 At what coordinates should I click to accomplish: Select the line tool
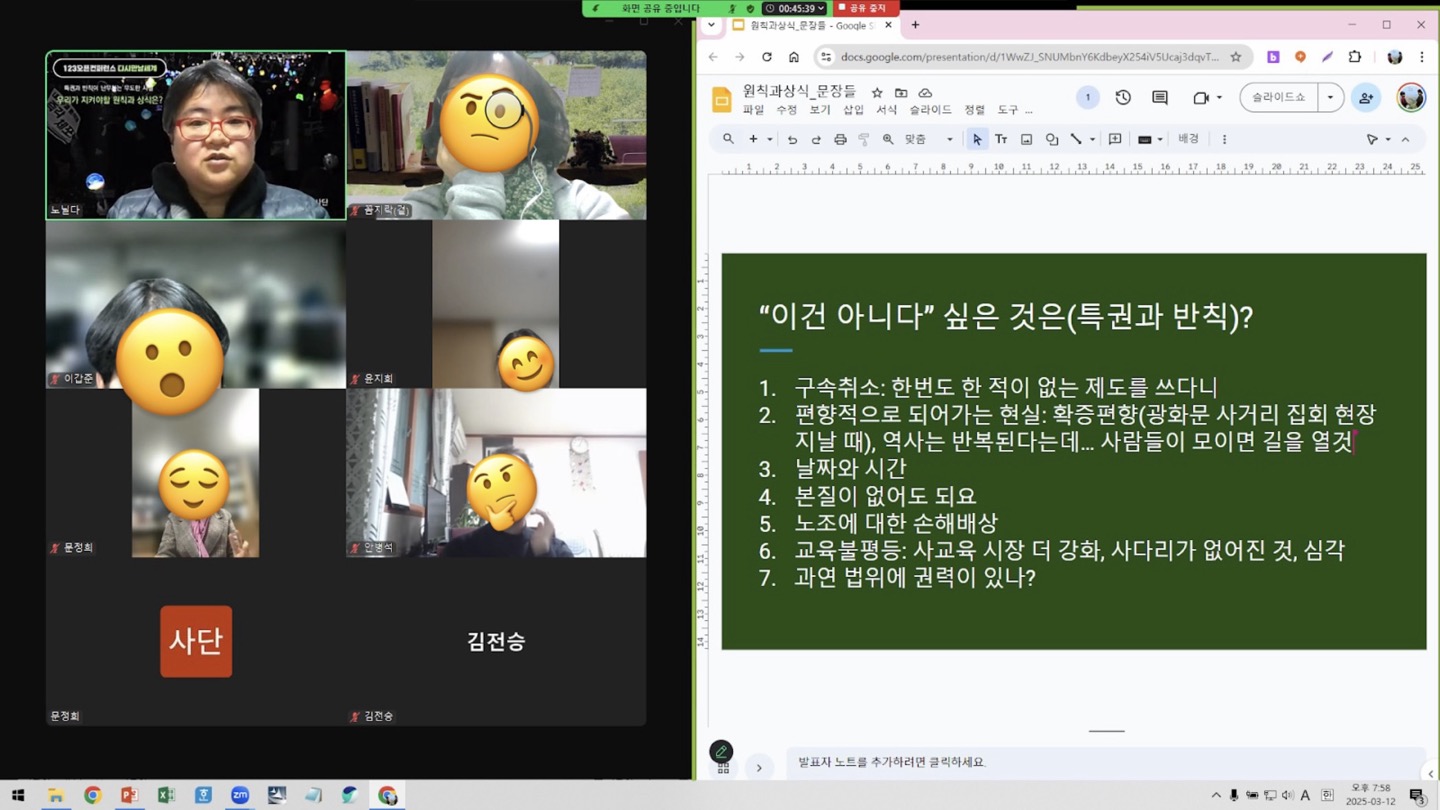point(1076,139)
